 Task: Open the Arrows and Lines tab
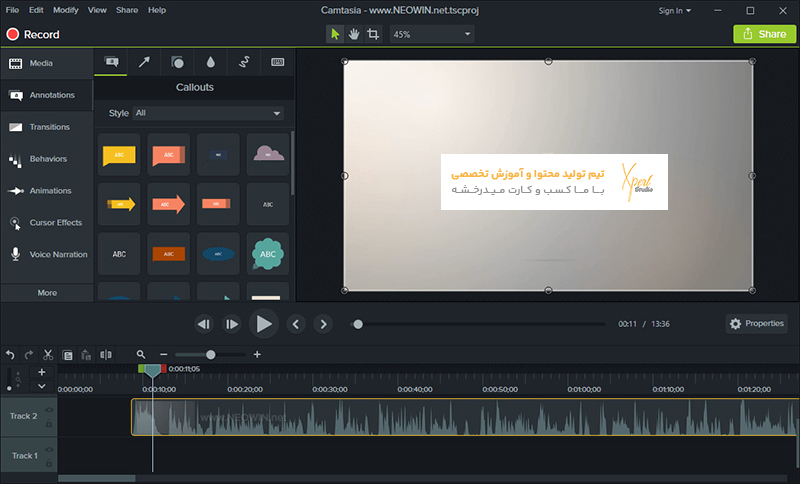pyautogui.click(x=144, y=62)
